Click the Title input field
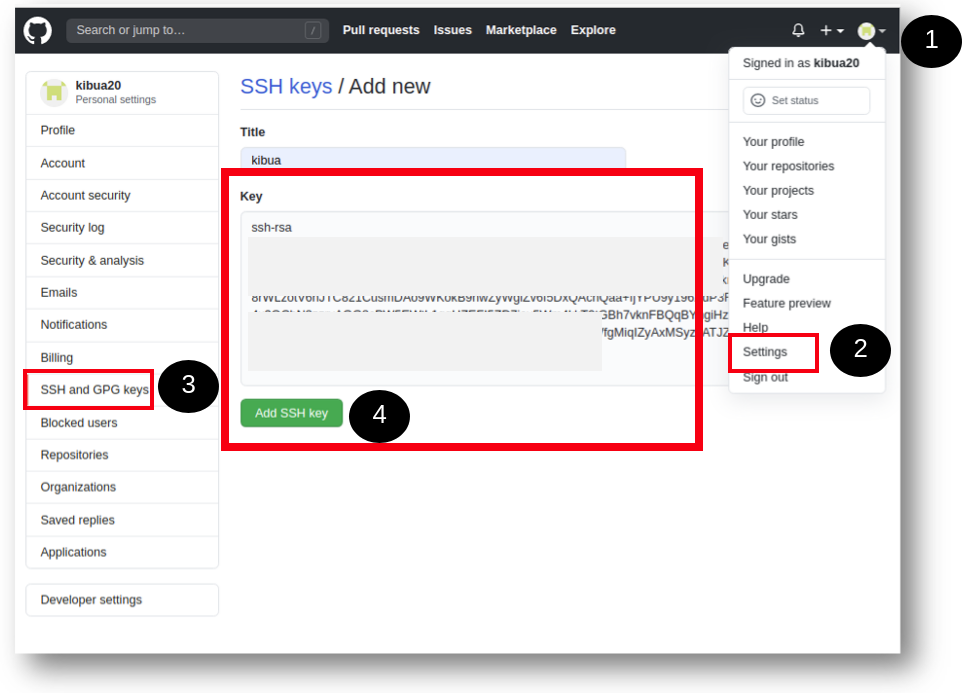Screen dimensions: 980x693 [x=432, y=161]
